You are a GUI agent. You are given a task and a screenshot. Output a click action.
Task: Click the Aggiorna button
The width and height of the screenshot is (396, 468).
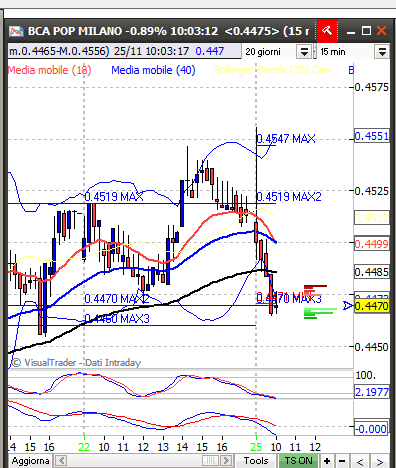tap(30, 461)
